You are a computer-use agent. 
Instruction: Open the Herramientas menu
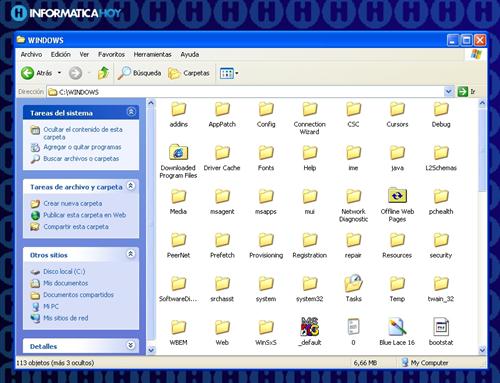coord(152,54)
